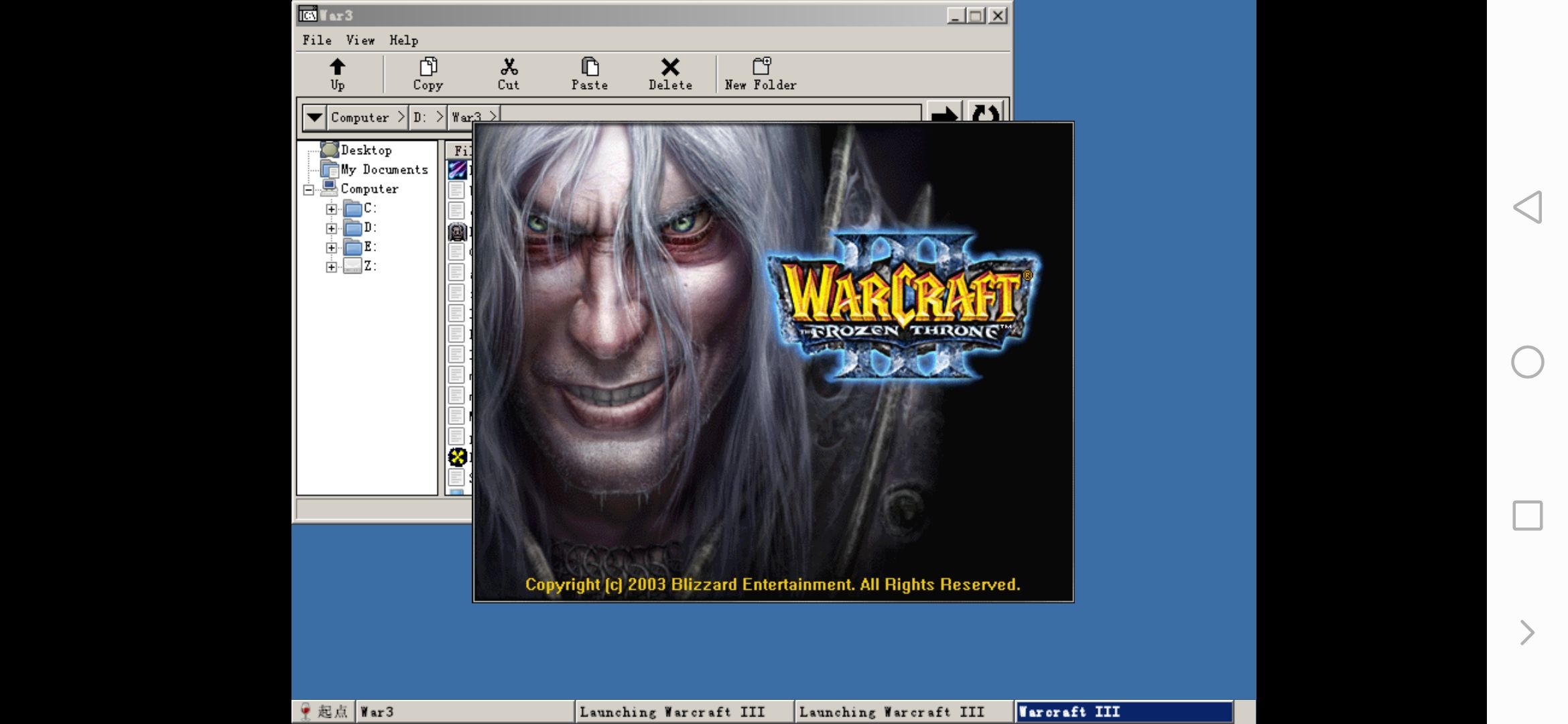Open the Help menu
1568x724 pixels.
403,40
